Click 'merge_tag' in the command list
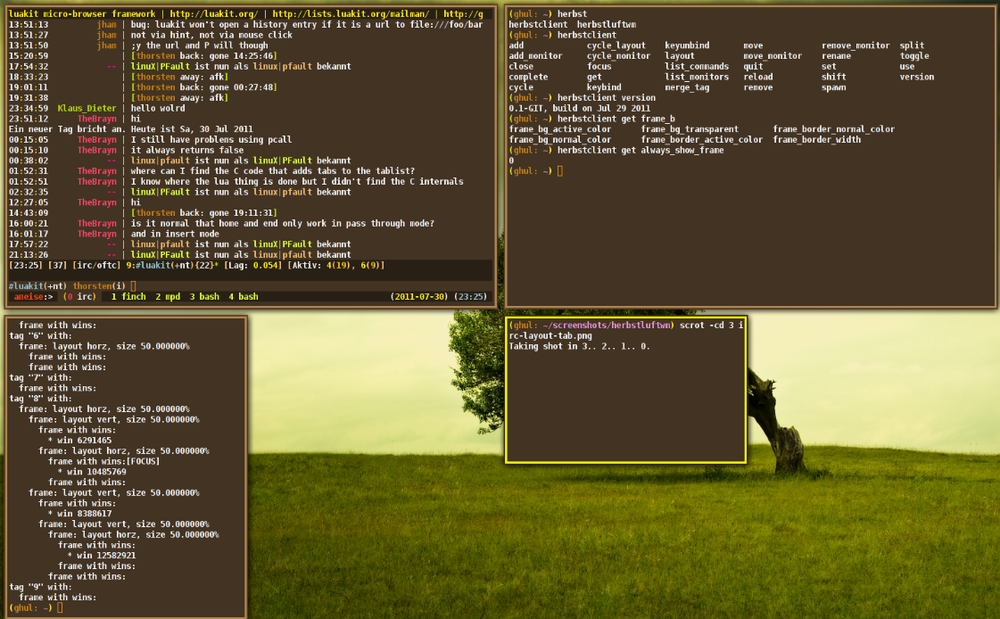The width and height of the screenshot is (1000, 619). [687, 87]
